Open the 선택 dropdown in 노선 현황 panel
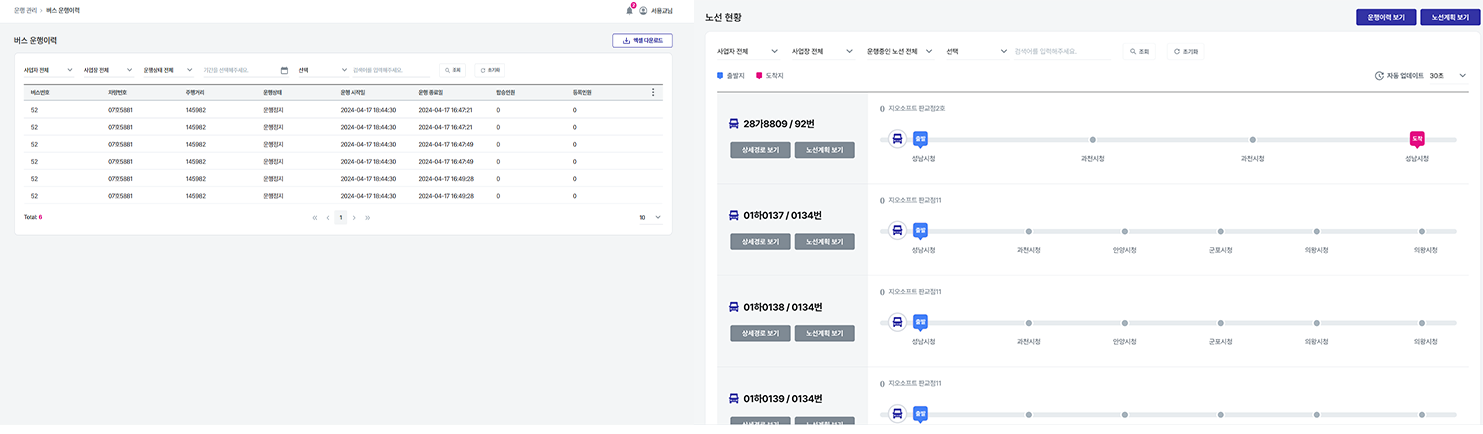 pos(976,51)
